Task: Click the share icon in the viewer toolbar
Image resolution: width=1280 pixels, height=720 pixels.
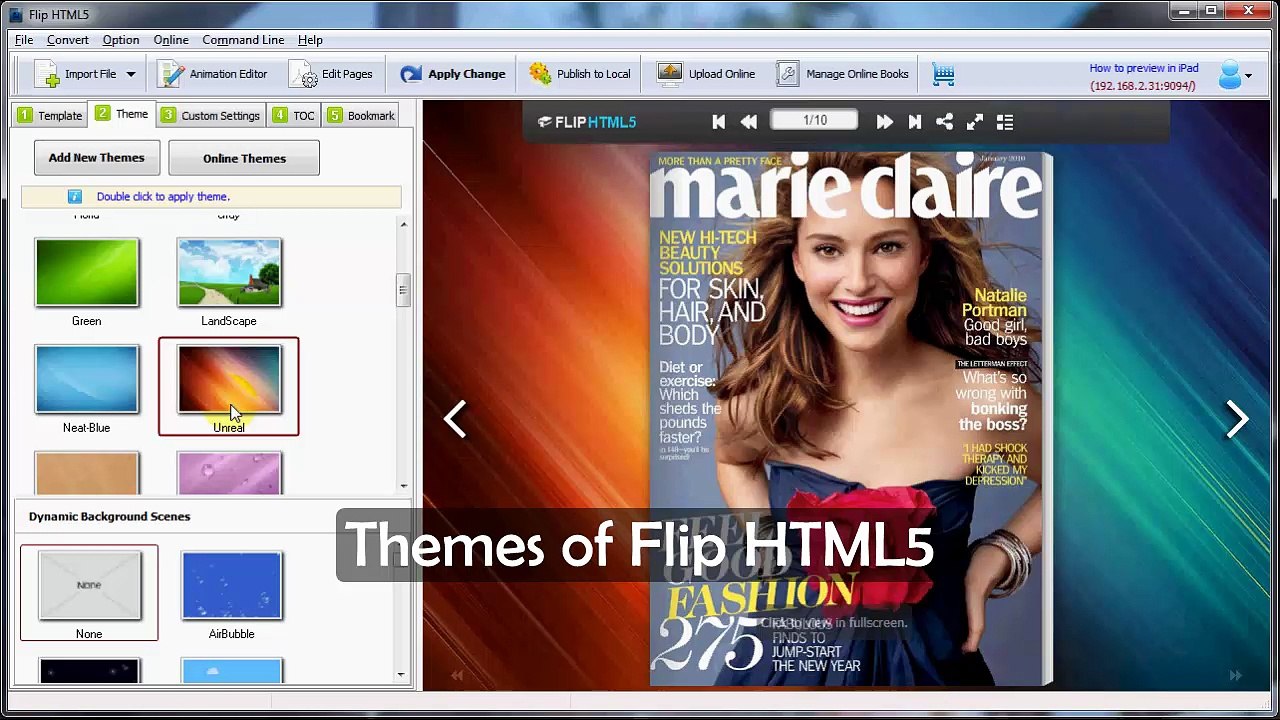Action: click(x=944, y=122)
